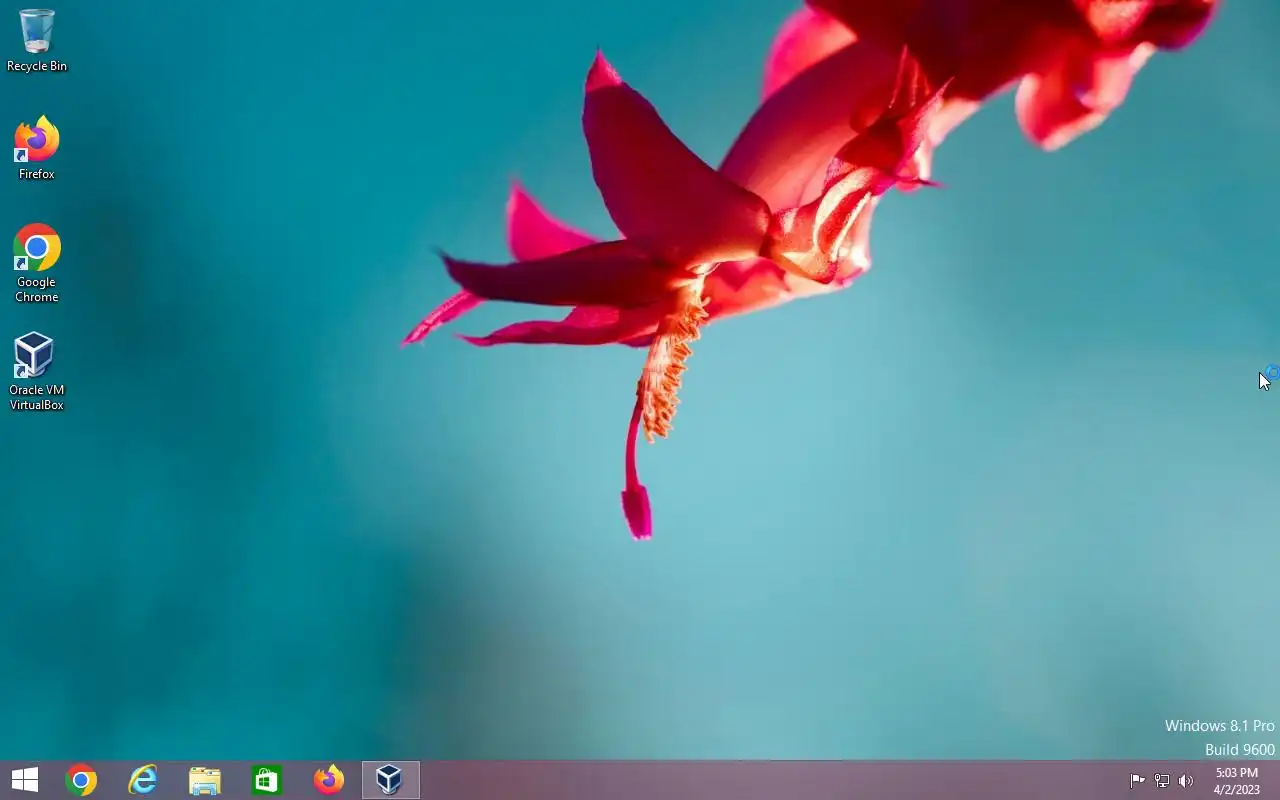The height and width of the screenshot is (800, 1280).
Task: Launch Firefox from the taskbar
Action: [329, 780]
